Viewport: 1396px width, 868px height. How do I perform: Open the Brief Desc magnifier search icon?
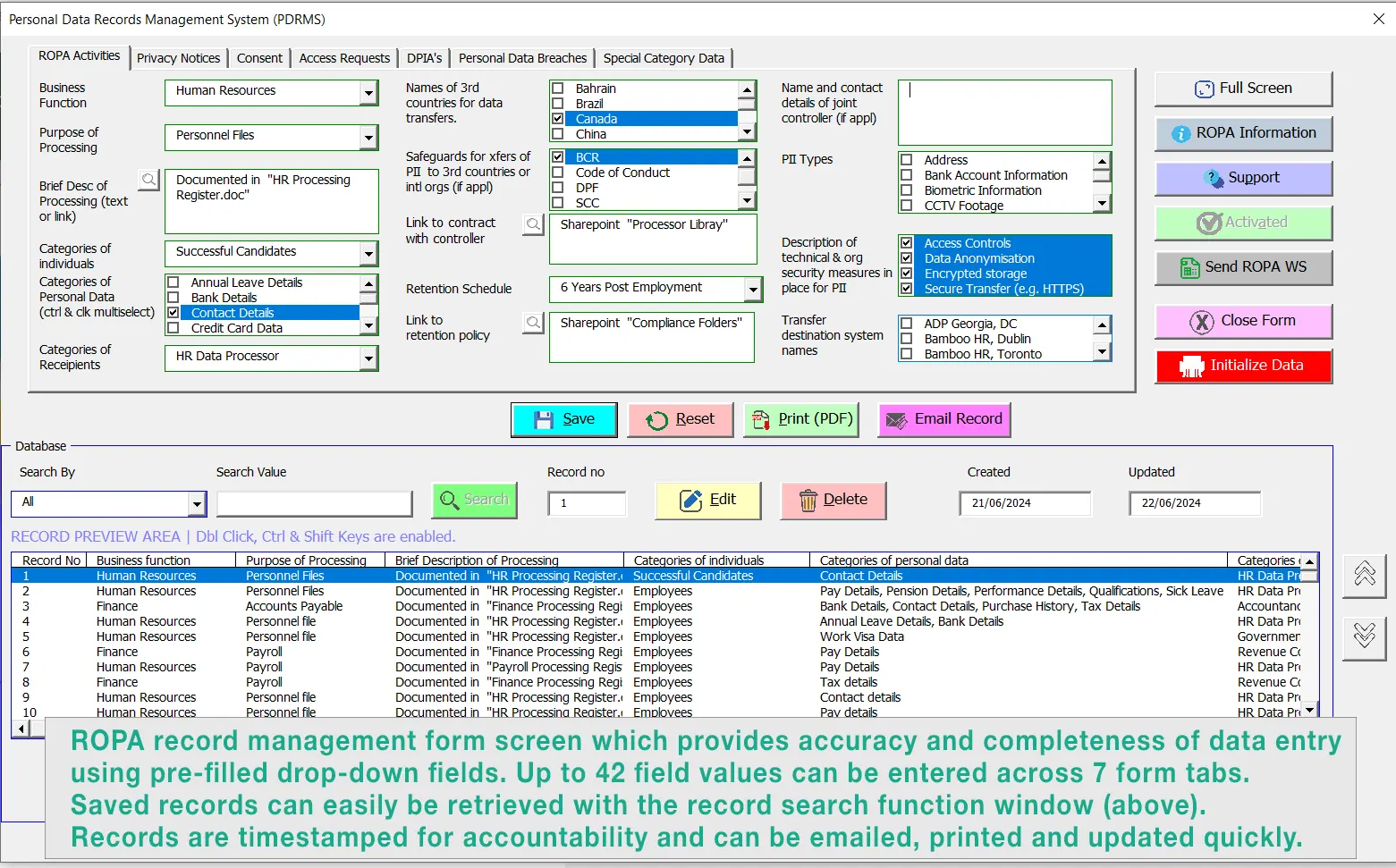click(148, 180)
